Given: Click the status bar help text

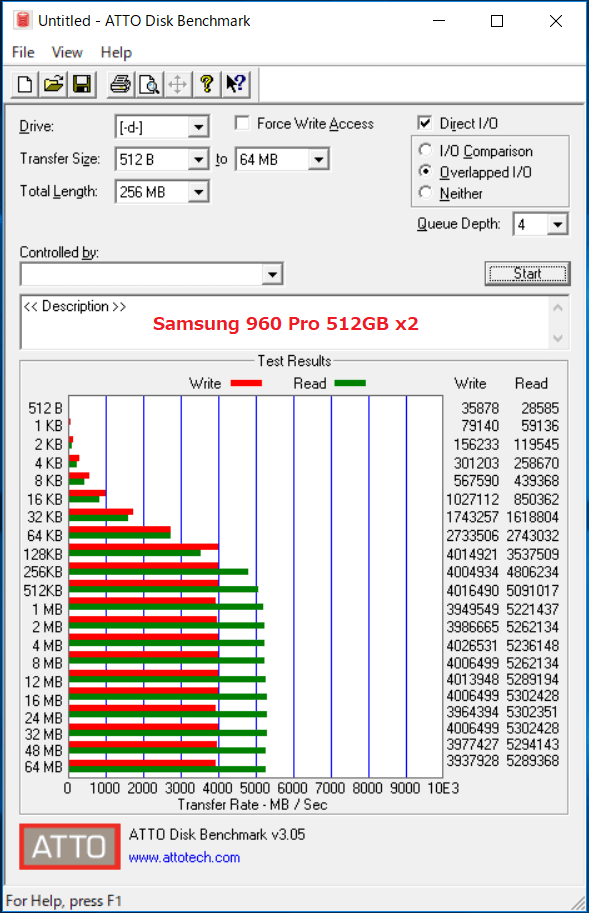Looking at the screenshot, I should [63, 901].
